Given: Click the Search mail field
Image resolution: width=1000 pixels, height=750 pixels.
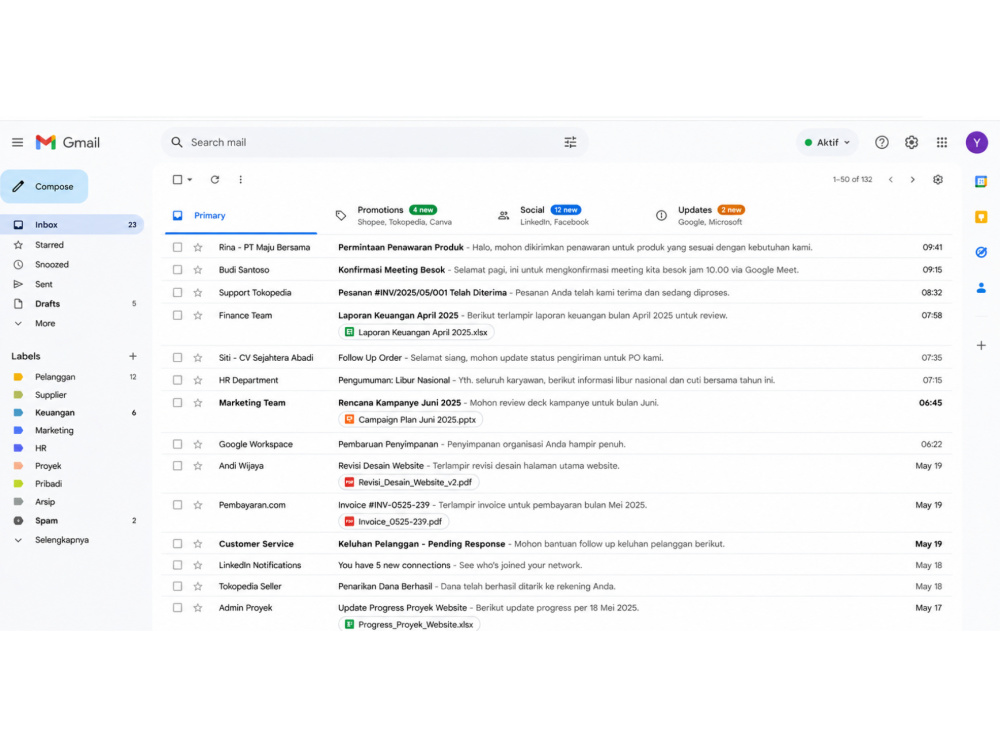Looking at the screenshot, I should [x=374, y=142].
